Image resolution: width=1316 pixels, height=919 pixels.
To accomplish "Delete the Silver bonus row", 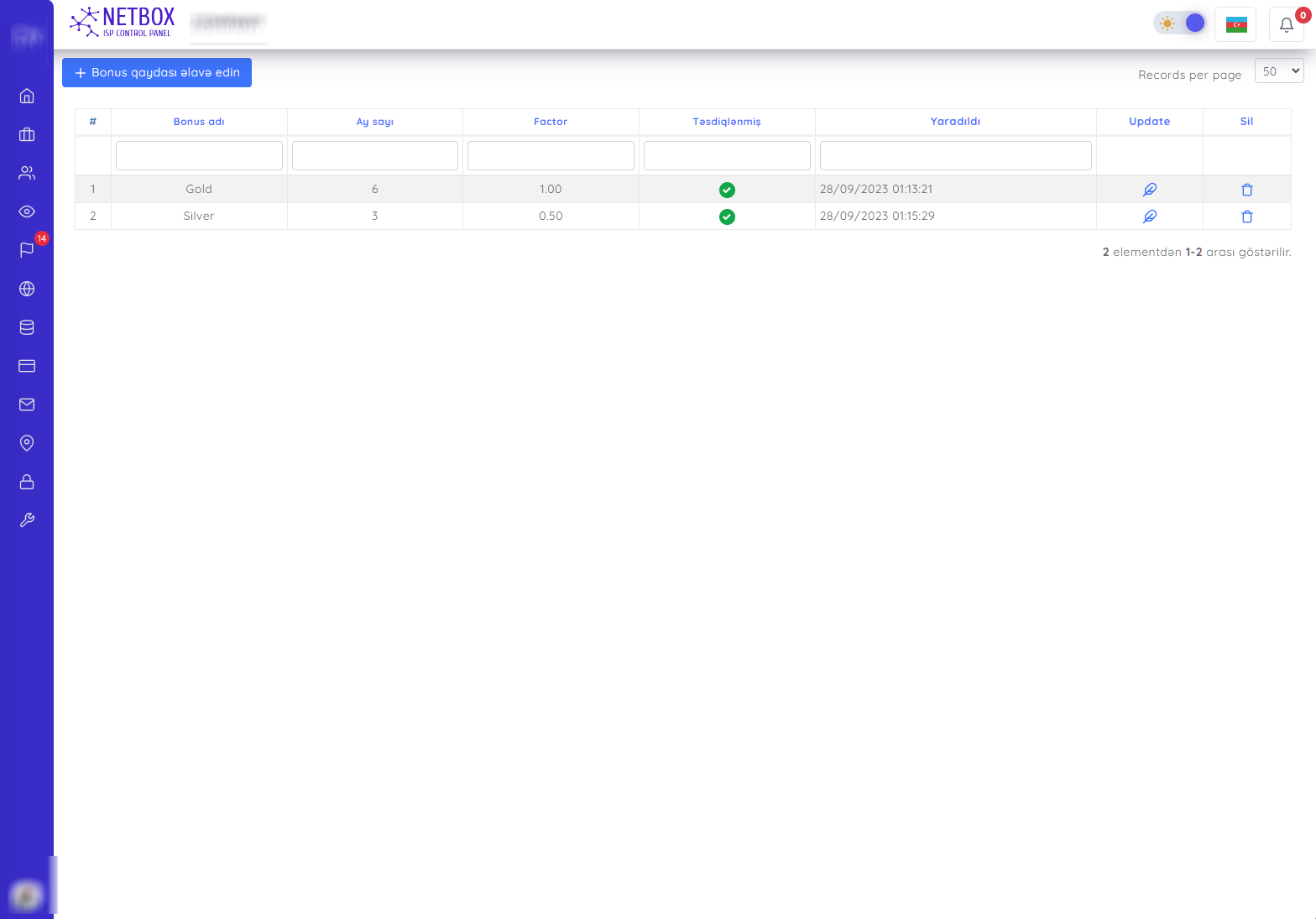I will tap(1246, 217).
